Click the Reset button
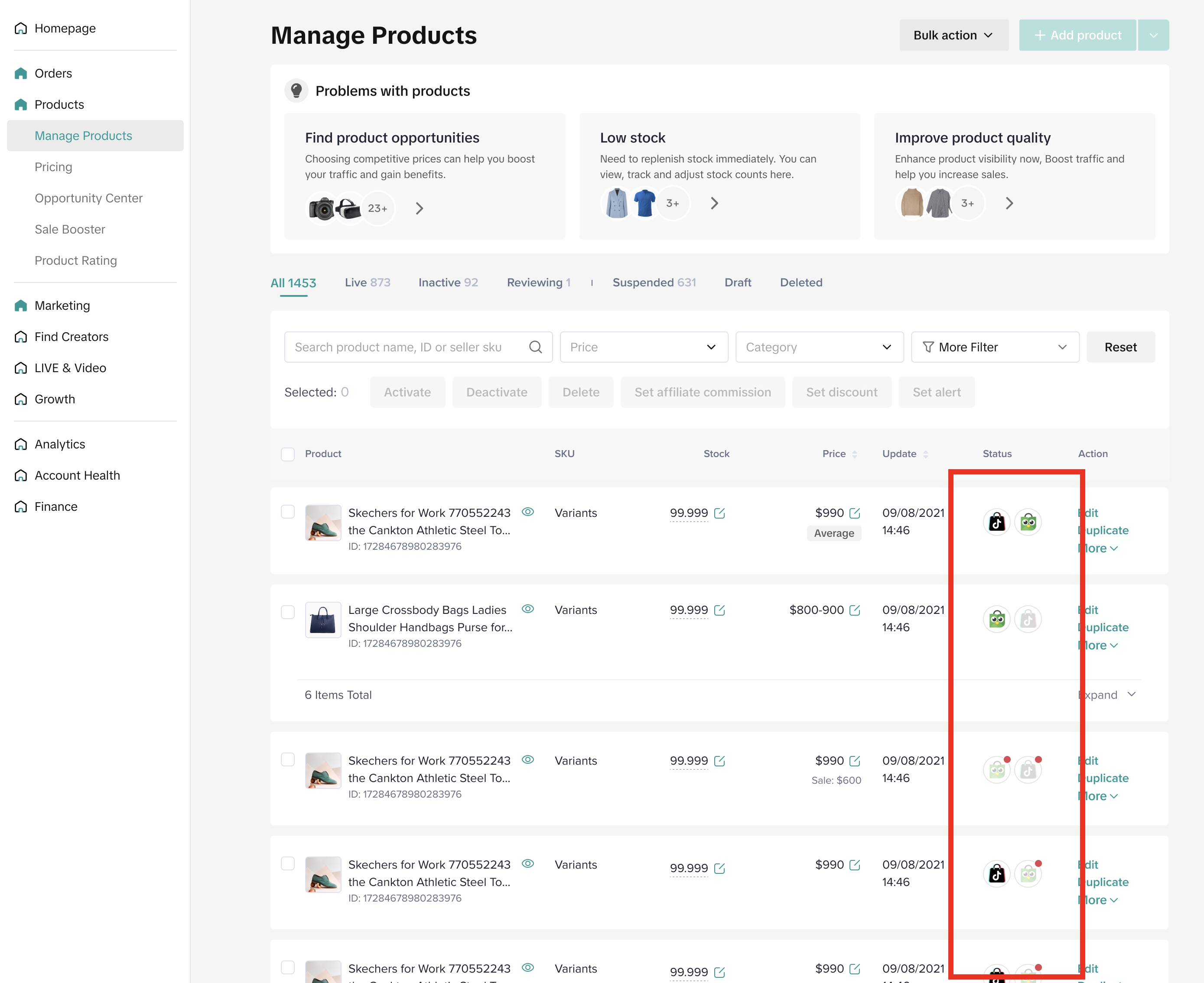 [x=1119, y=347]
